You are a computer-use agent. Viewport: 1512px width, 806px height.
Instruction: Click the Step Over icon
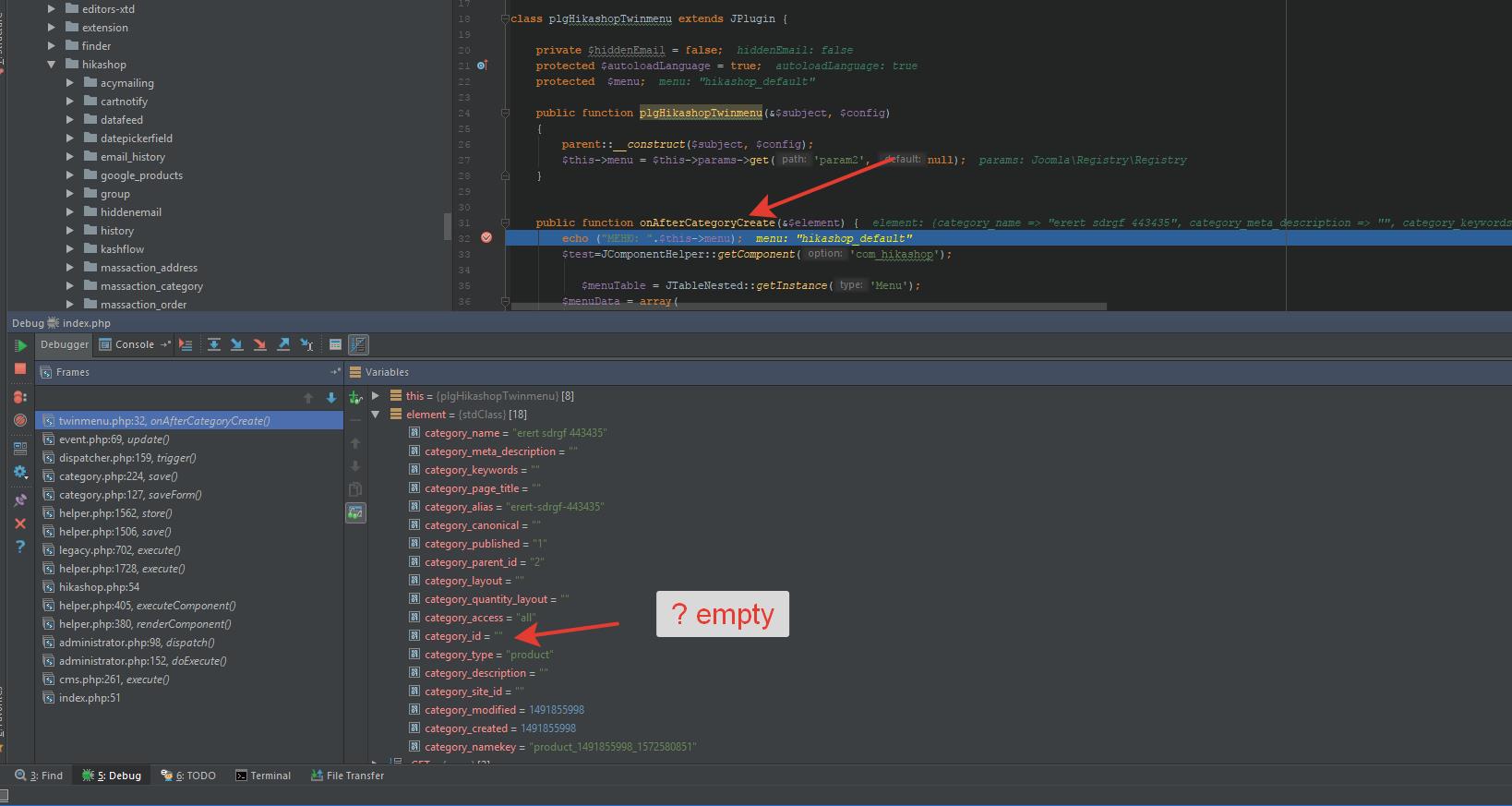pyautogui.click(x=213, y=344)
